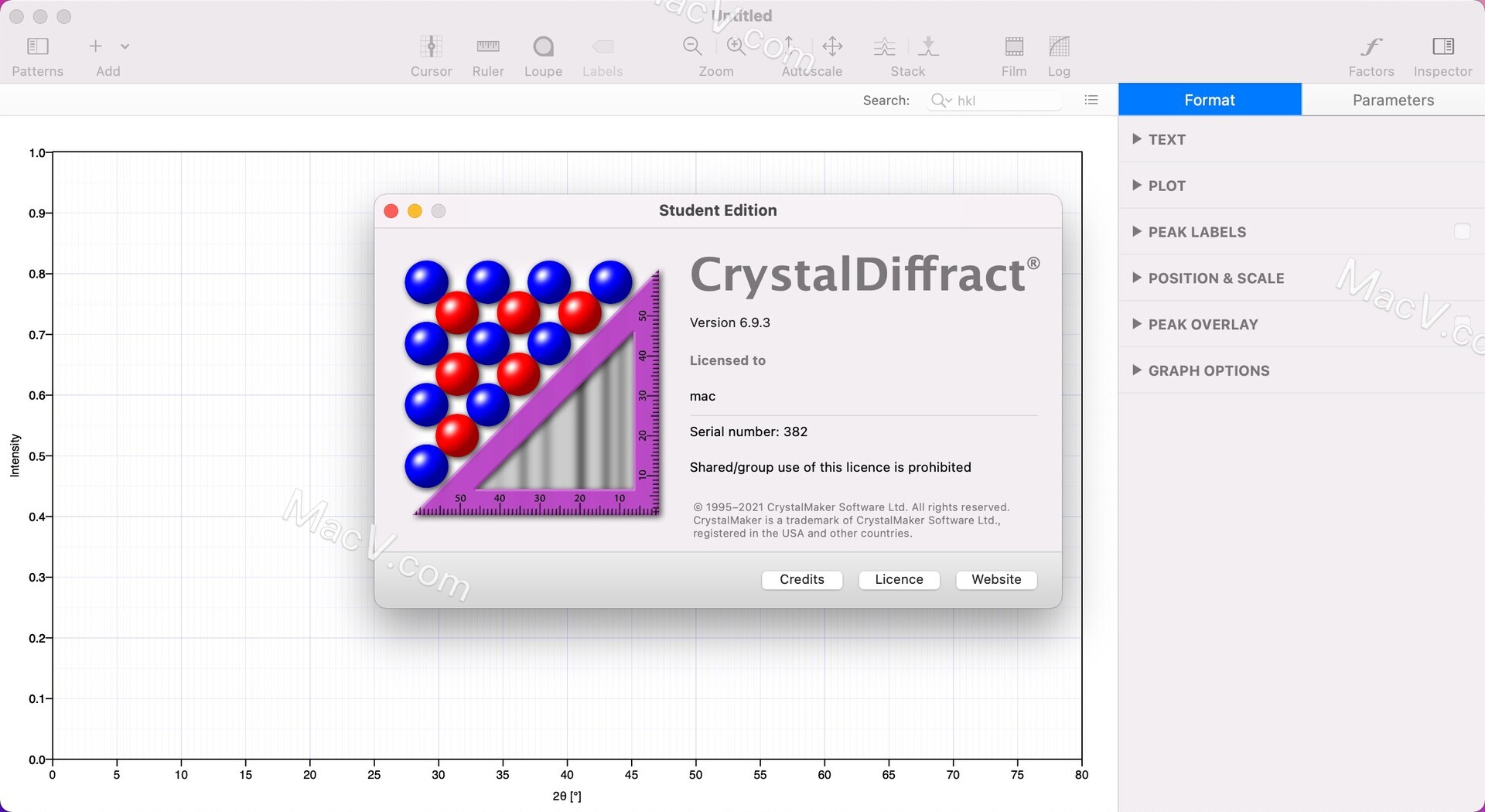
Task: Click the Serial number: 382 text
Action: (748, 432)
